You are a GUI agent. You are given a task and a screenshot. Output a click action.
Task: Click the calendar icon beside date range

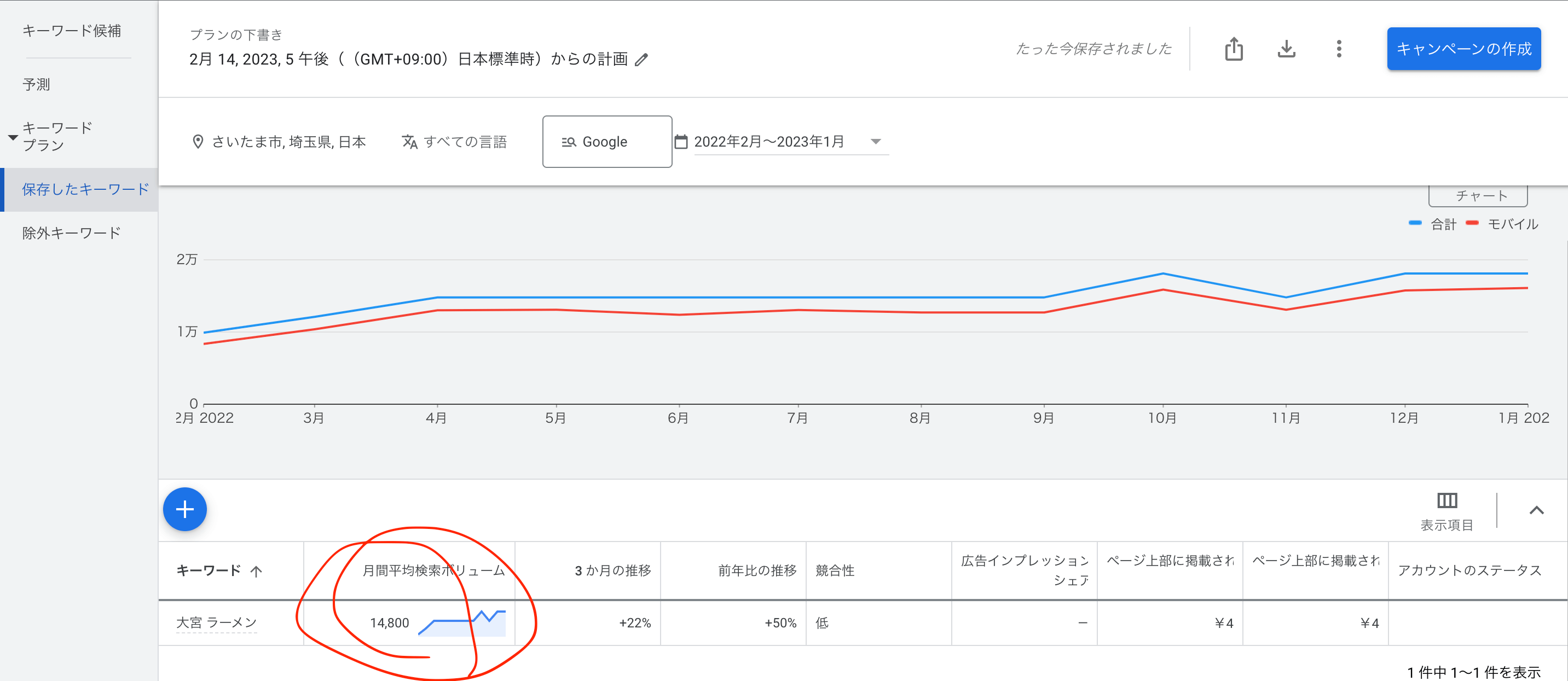(x=681, y=142)
